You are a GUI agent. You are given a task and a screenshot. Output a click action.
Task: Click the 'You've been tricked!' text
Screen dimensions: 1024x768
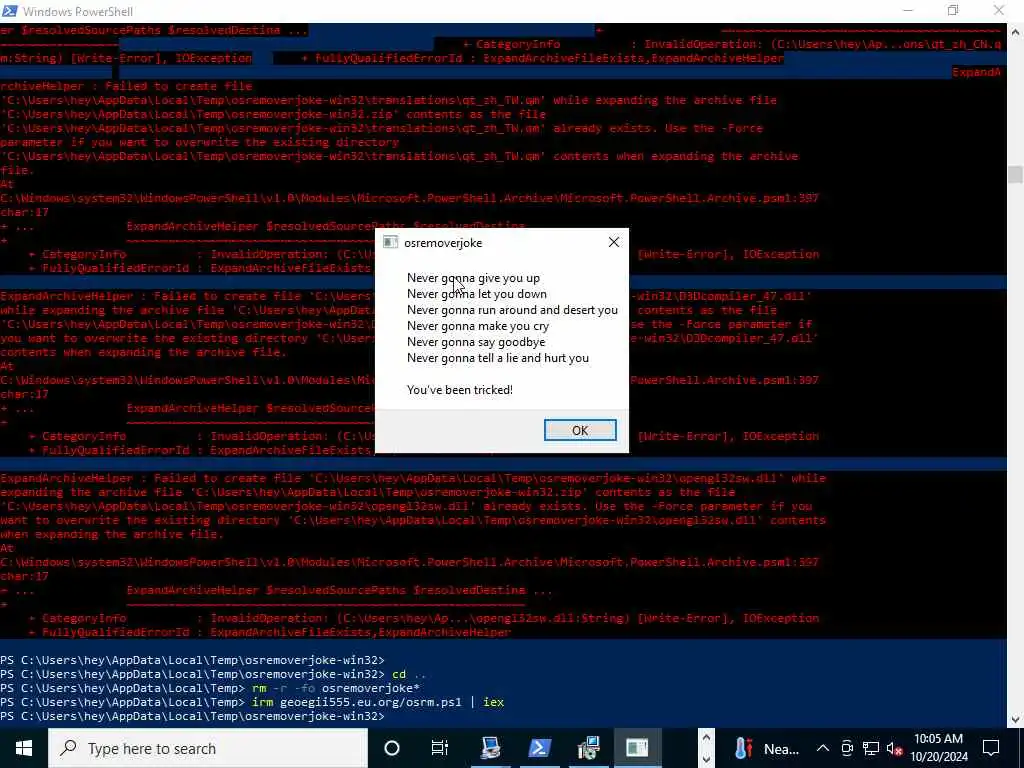[x=460, y=390]
